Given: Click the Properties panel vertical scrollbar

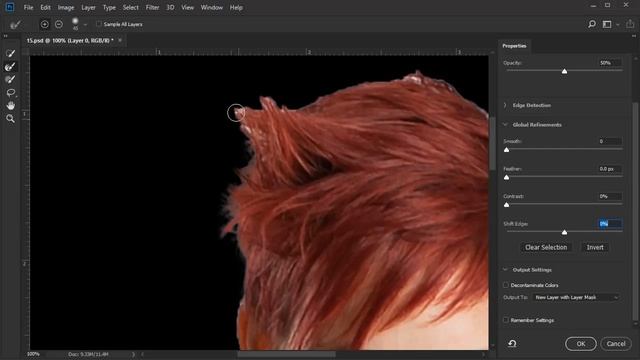Looking at the screenshot, I should (x=635, y=212).
